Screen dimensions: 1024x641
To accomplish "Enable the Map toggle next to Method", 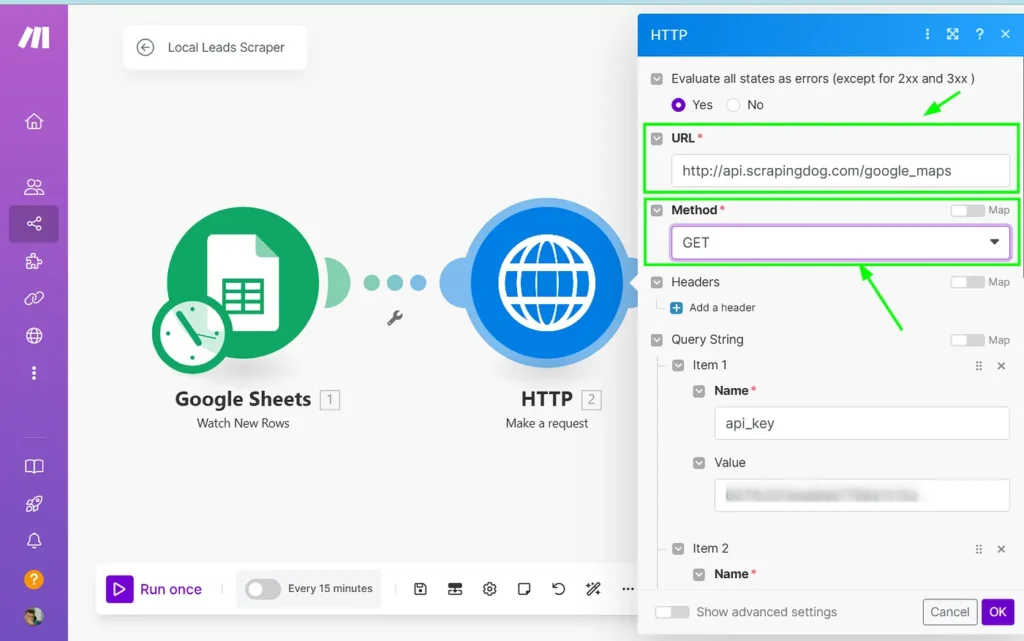I will coord(968,210).
